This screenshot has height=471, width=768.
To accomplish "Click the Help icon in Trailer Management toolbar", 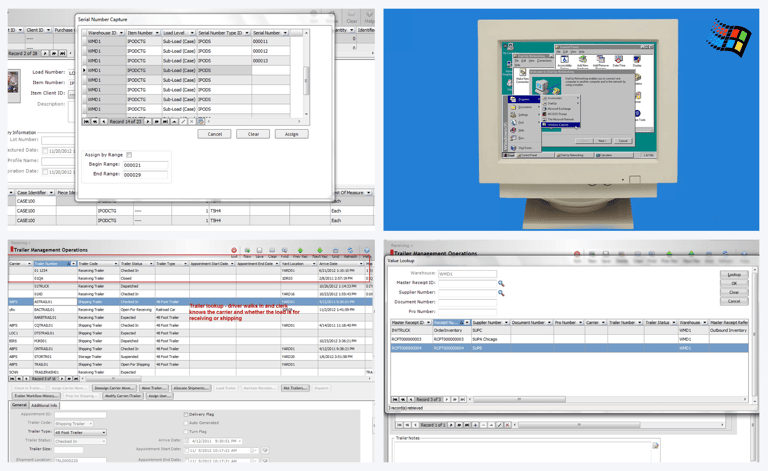I will click(366, 251).
